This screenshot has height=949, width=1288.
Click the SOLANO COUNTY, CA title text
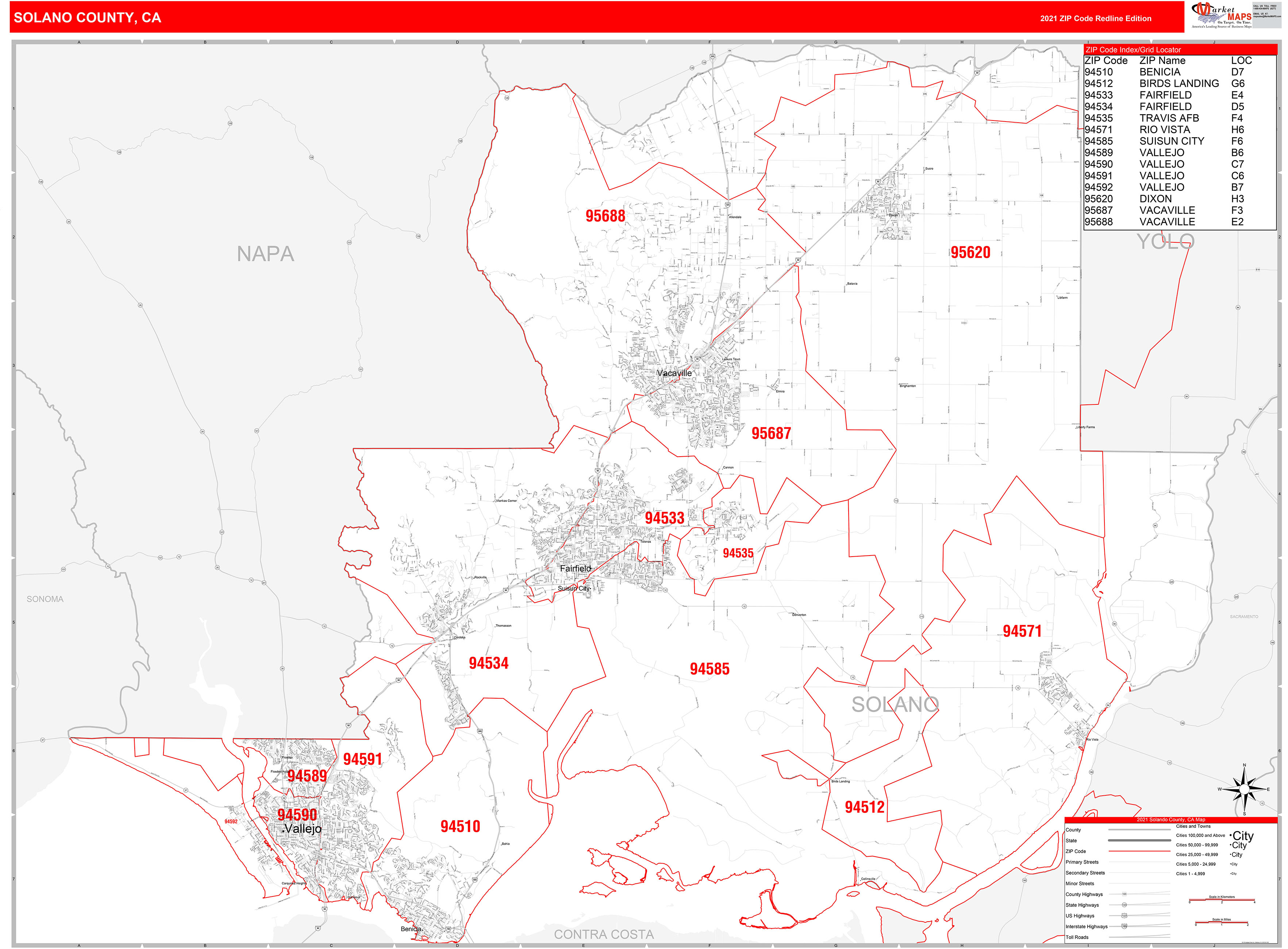87,18
